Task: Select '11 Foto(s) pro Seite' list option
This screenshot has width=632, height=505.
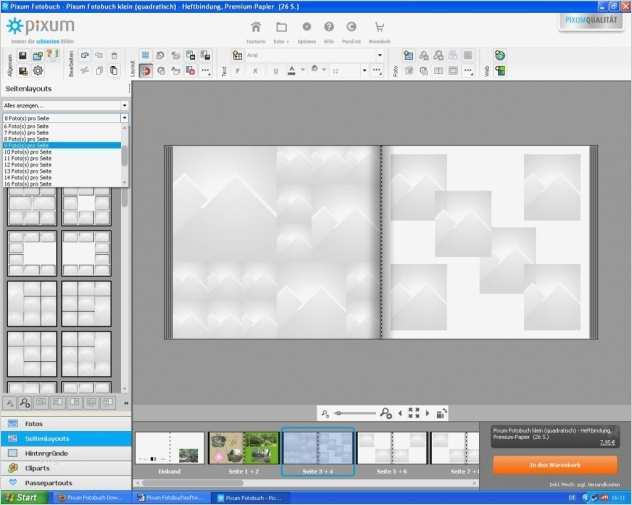Action: pyautogui.click(x=62, y=158)
